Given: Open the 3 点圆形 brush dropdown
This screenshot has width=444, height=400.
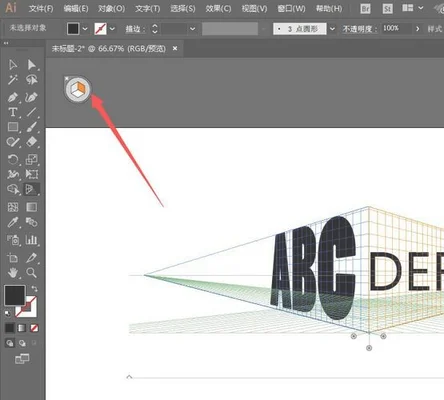Looking at the screenshot, I should click(x=332, y=29).
